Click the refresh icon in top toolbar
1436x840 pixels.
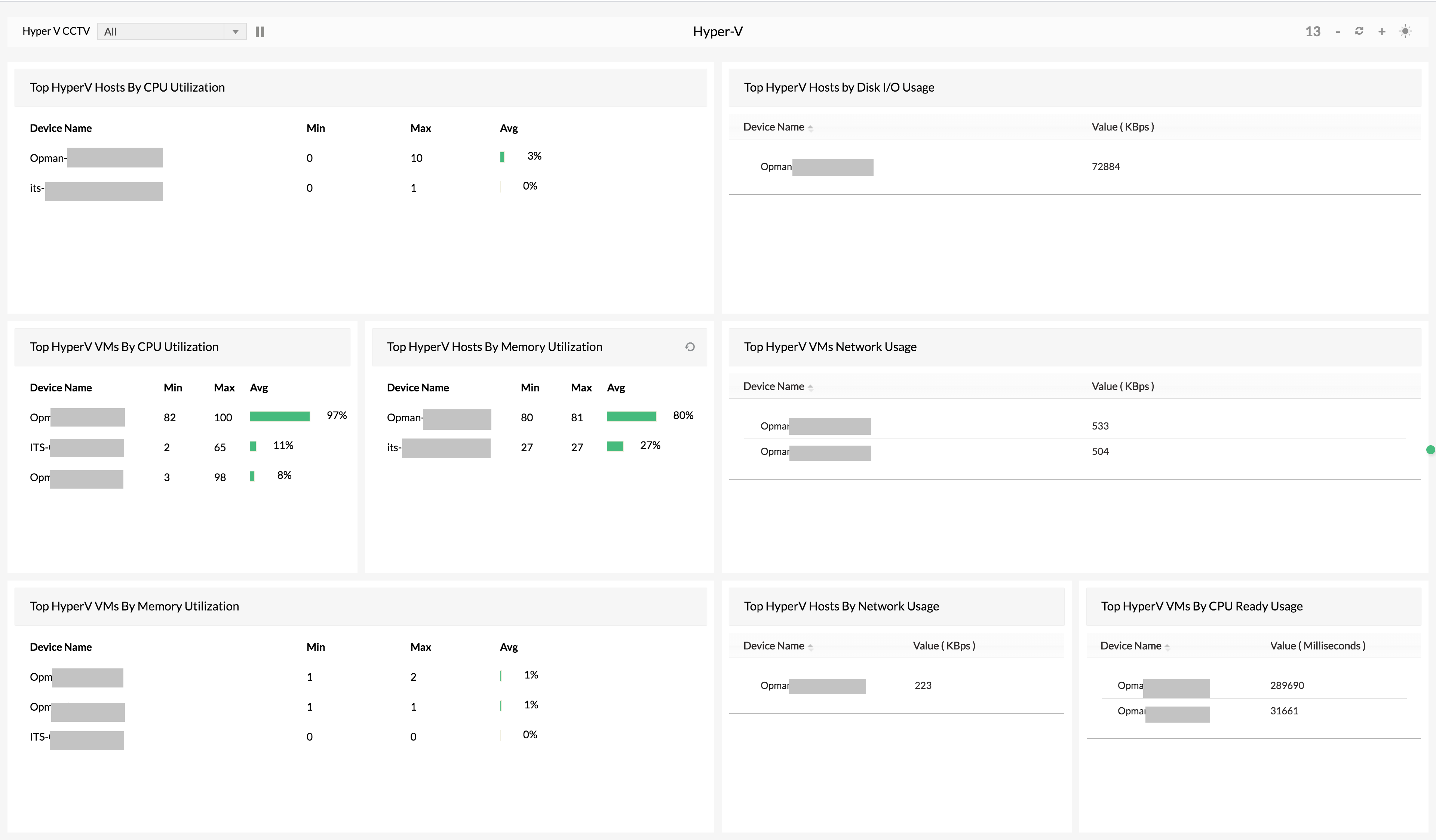click(x=1359, y=31)
